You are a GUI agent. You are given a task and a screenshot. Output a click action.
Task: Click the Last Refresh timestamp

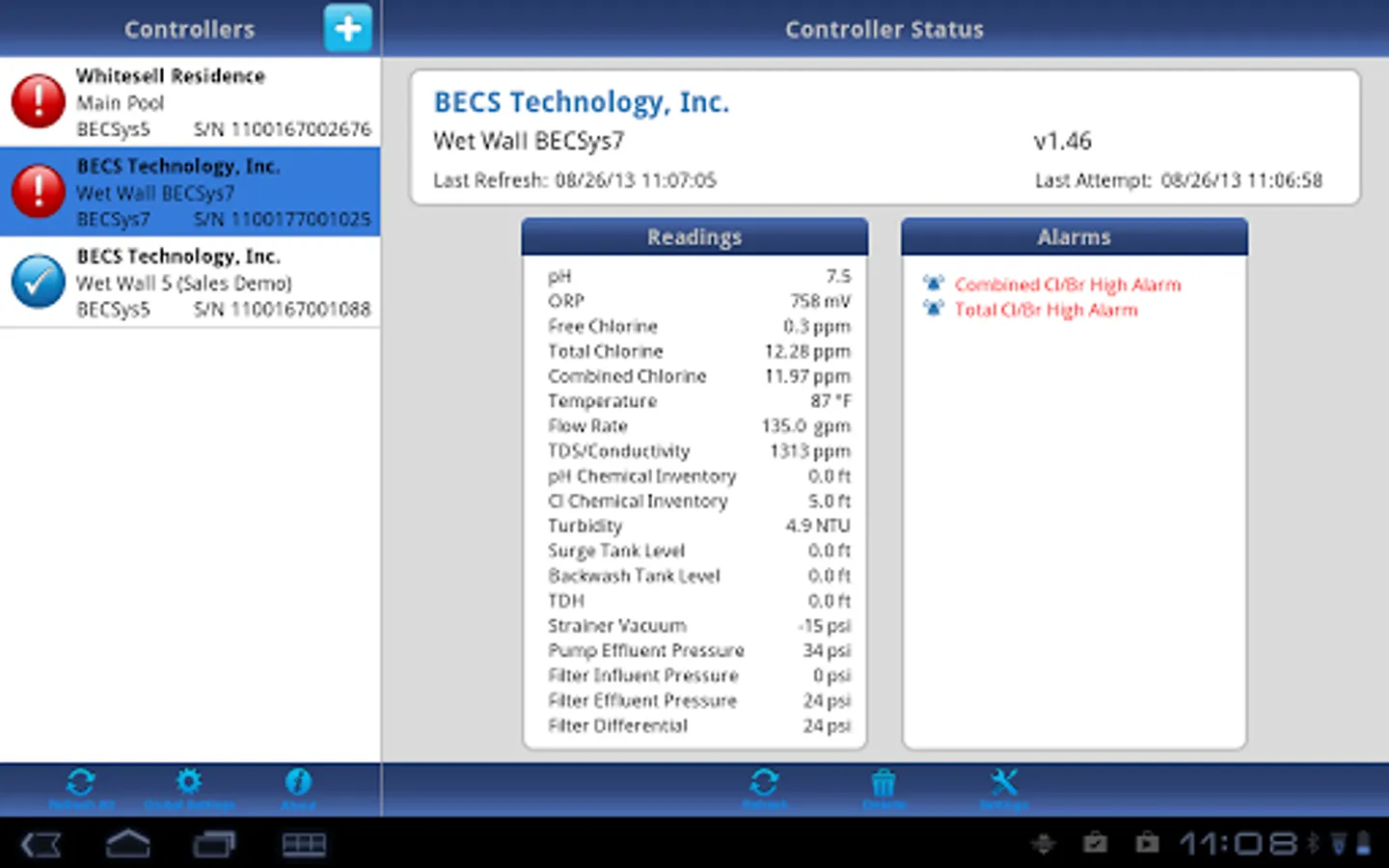click(x=575, y=180)
